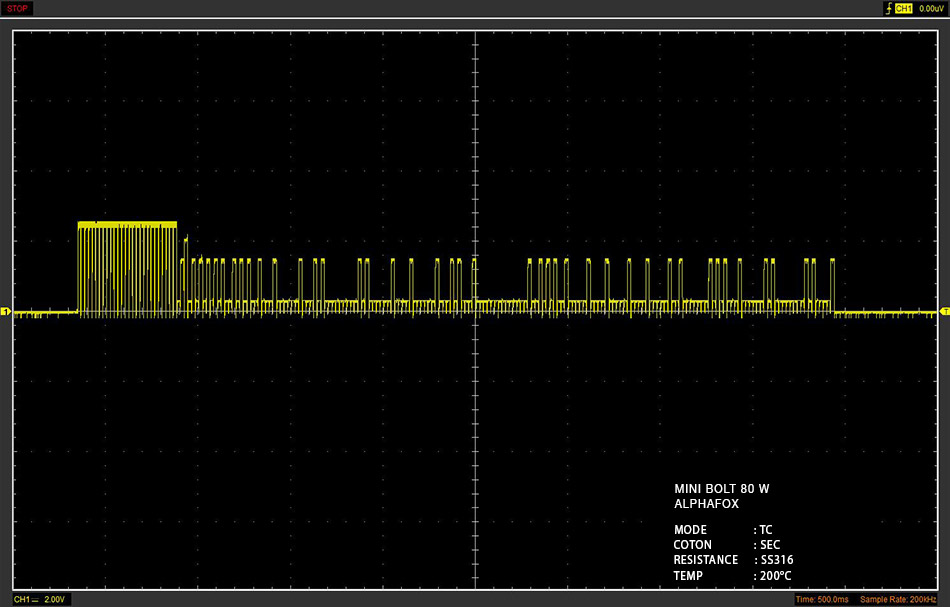This screenshot has height=607, width=950.
Task: Click the ALPHAFOX annotation text
Action: 706,503
